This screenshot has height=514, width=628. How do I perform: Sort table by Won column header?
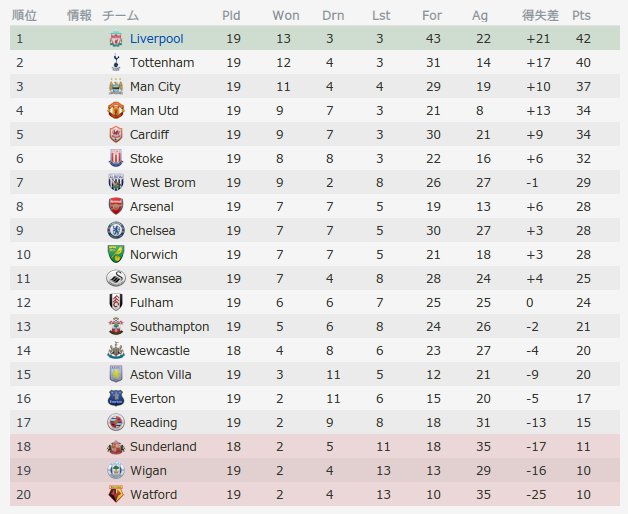[x=286, y=16]
